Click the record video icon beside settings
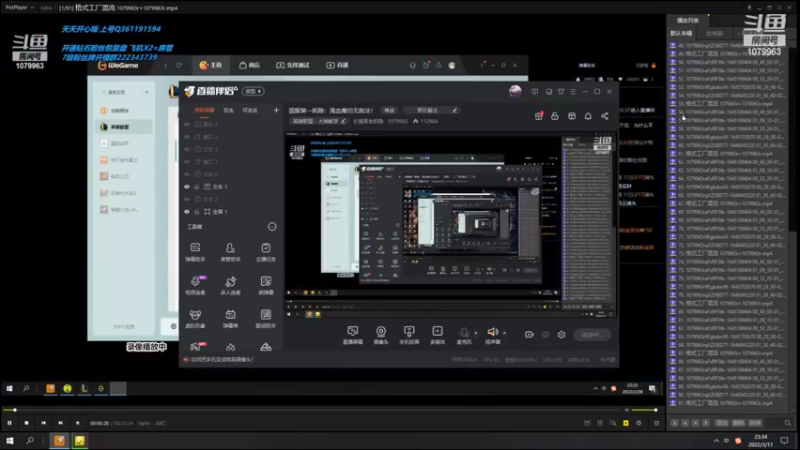 pyautogui.click(x=529, y=335)
